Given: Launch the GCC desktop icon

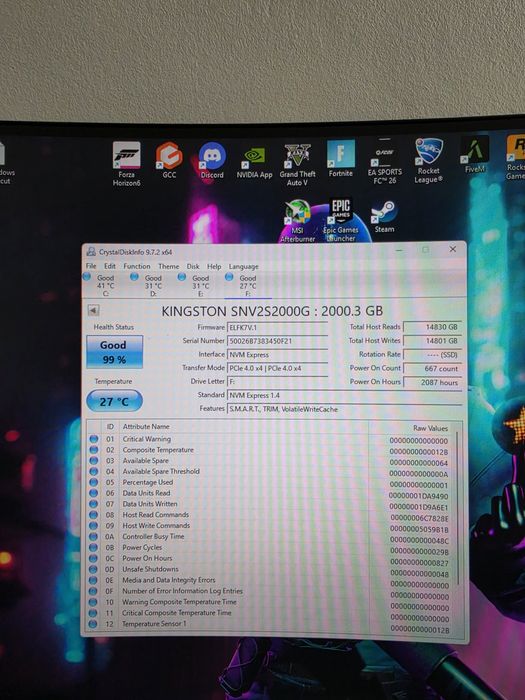Looking at the screenshot, I should point(169,160).
